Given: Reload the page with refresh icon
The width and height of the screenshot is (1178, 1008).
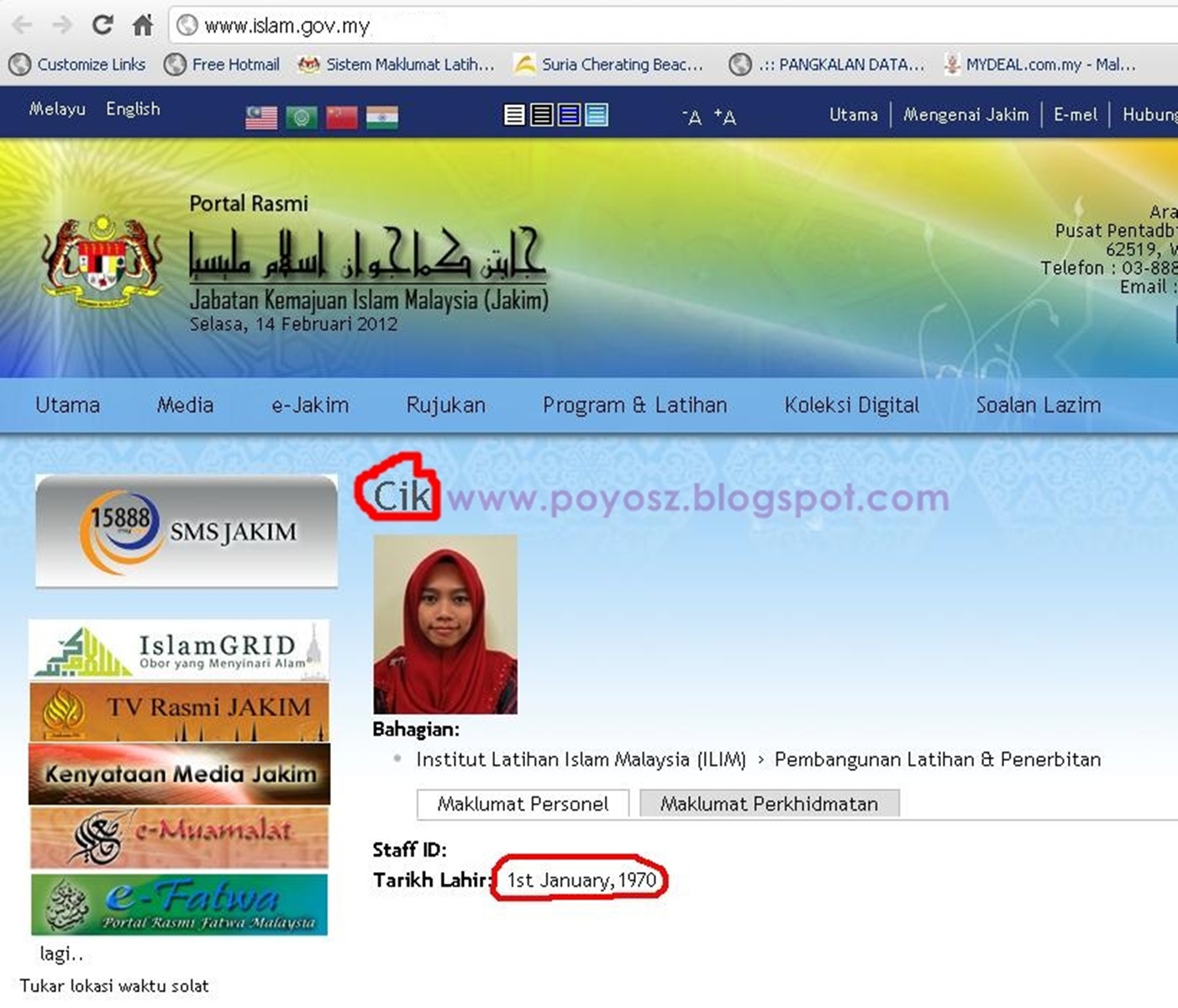Looking at the screenshot, I should [x=103, y=25].
